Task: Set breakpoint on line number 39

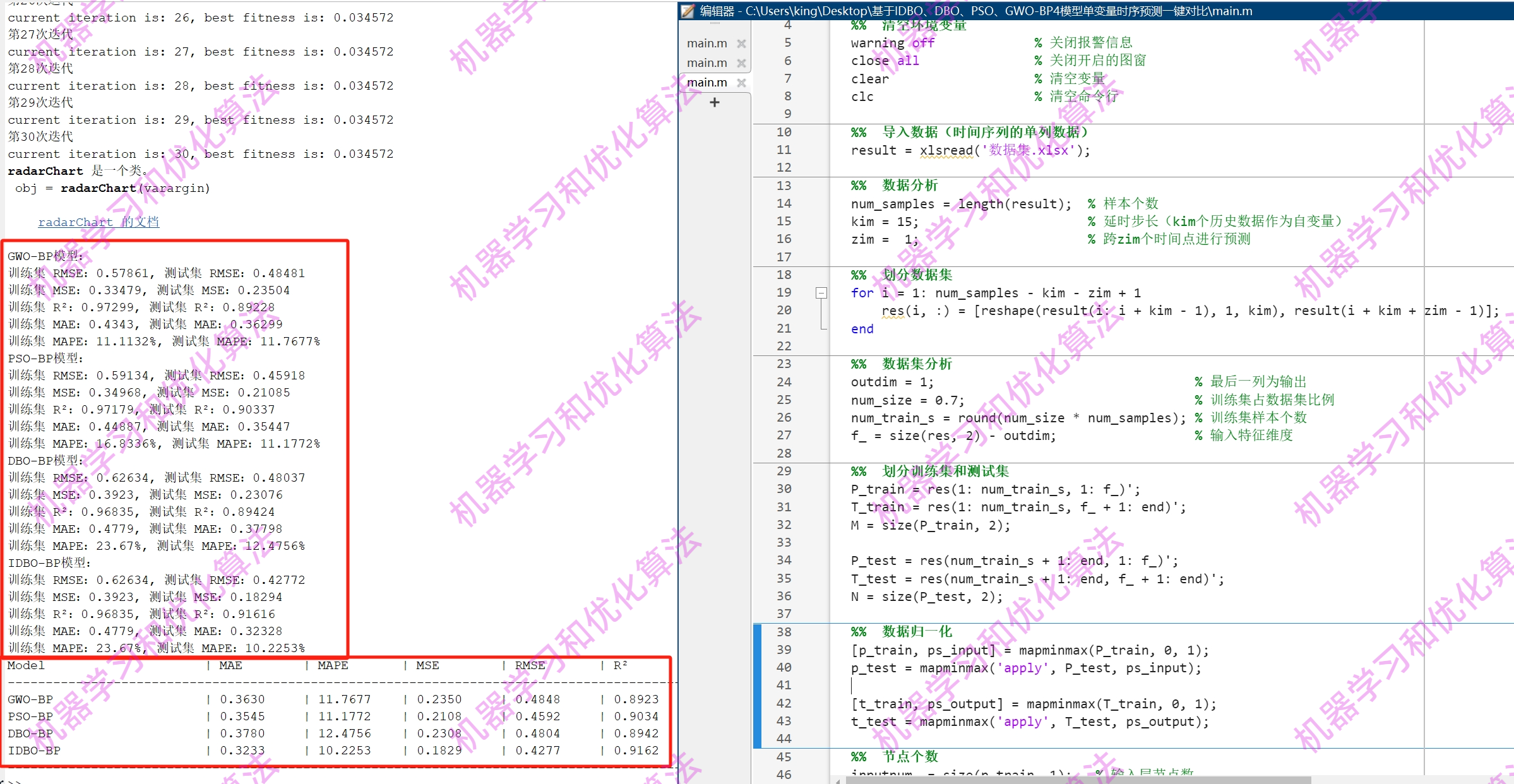Action: pos(784,650)
